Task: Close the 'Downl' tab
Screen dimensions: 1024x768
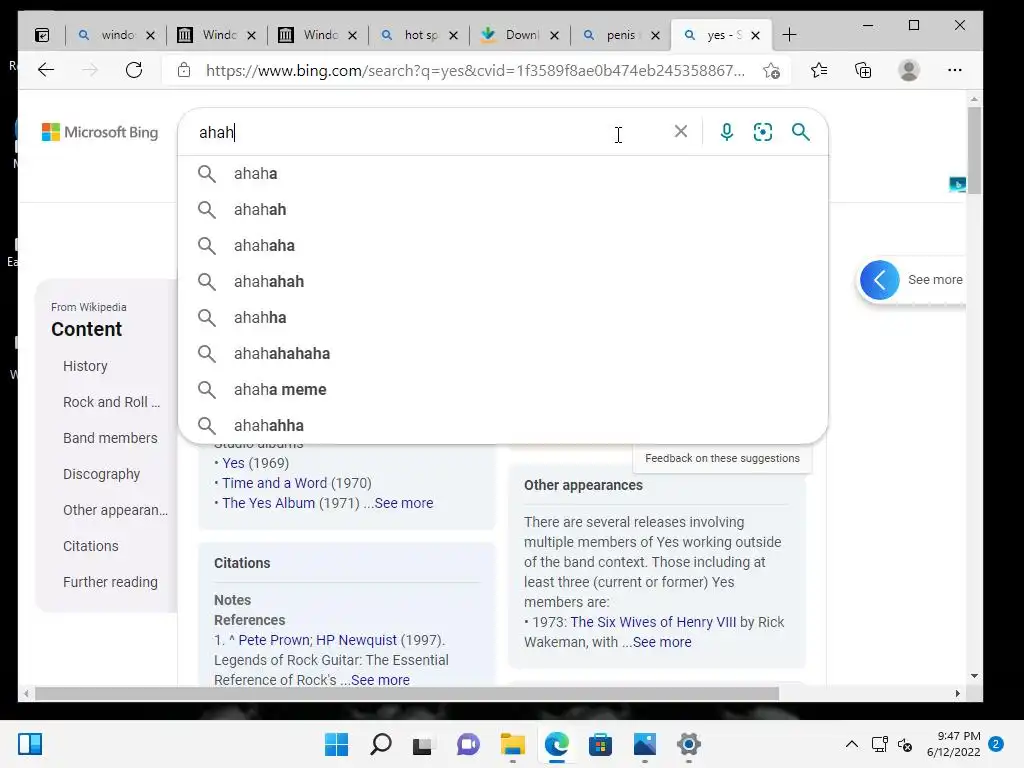Action: pyautogui.click(x=554, y=35)
